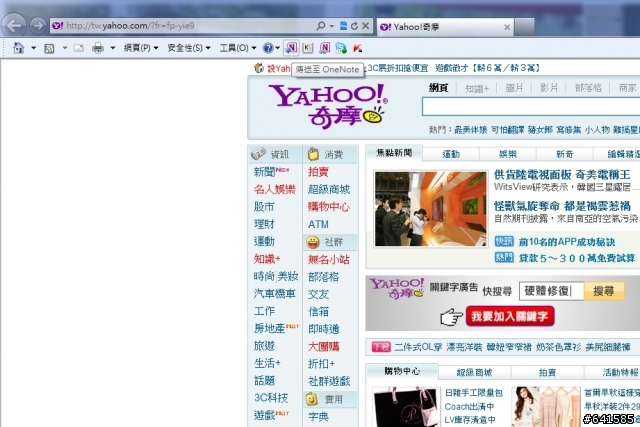Switch to the 新奇 news tab
The image size is (640, 427).
point(564,154)
